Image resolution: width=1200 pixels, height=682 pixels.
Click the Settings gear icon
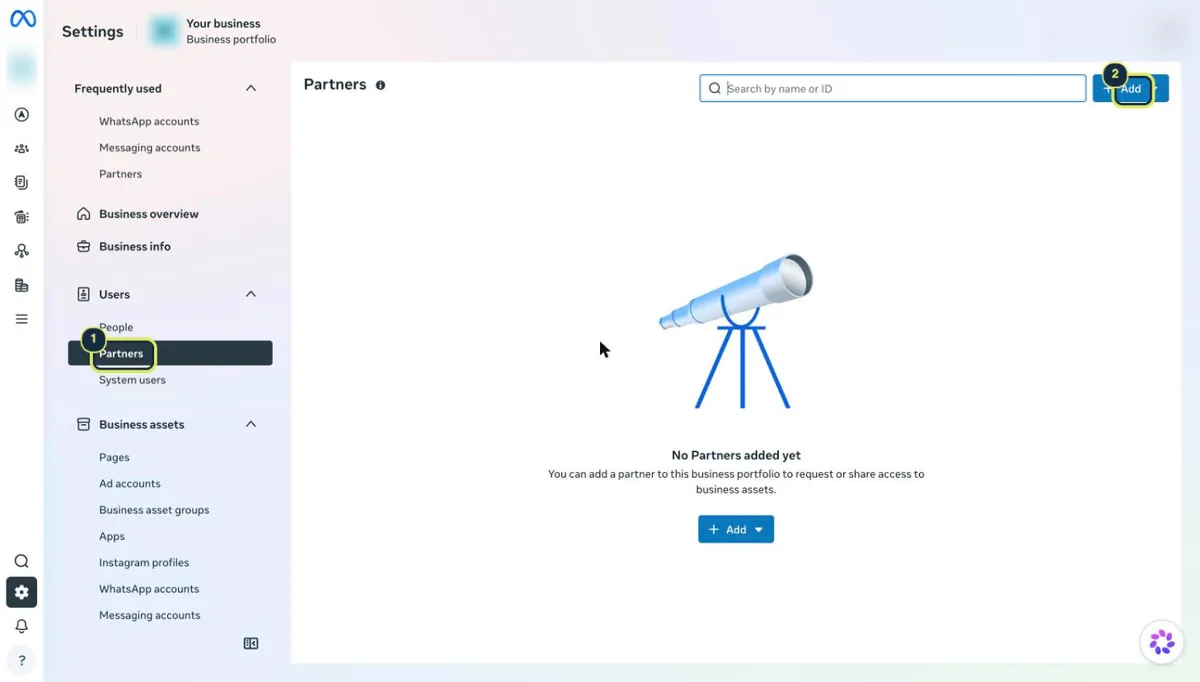pyautogui.click(x=22, y=592)
